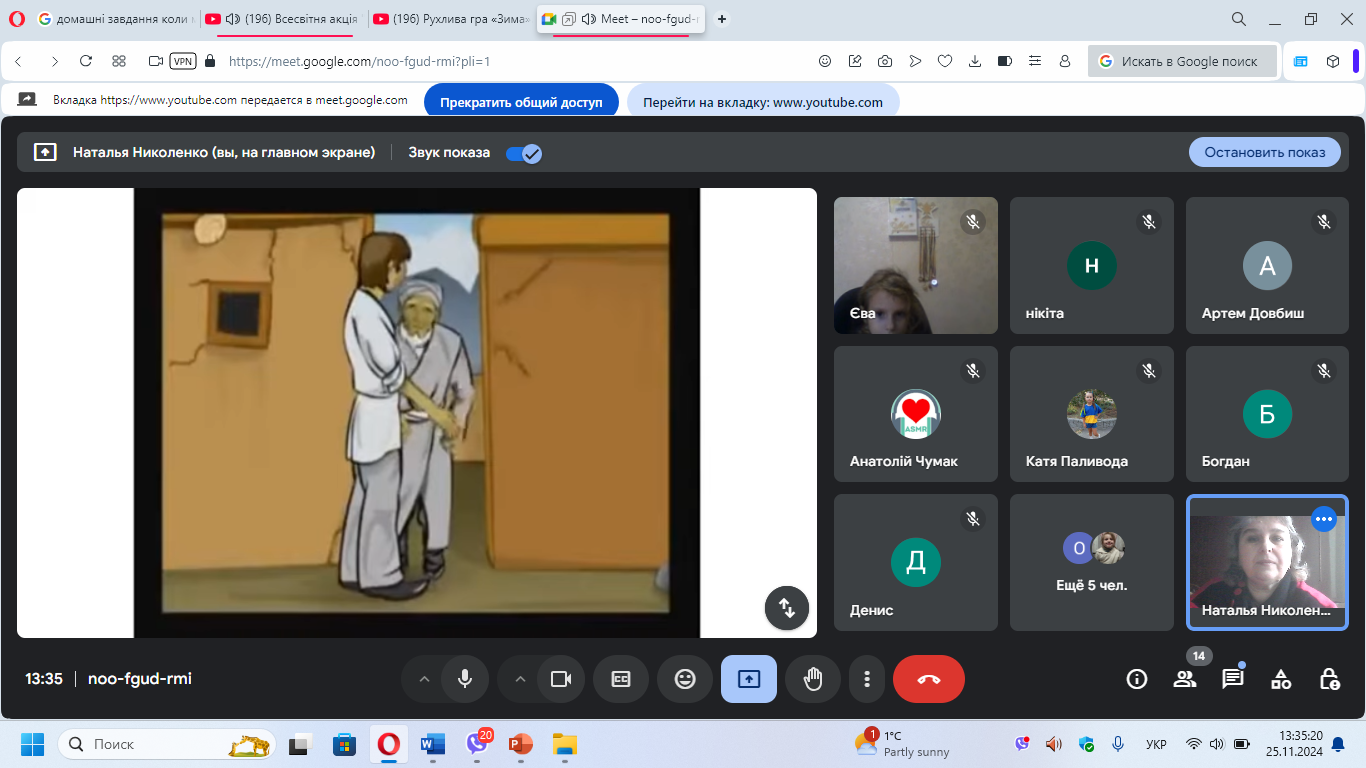1366x768 pixels.
Task: Switch to Рухлива гра «Зима» tab
Action: coord(450,19)
